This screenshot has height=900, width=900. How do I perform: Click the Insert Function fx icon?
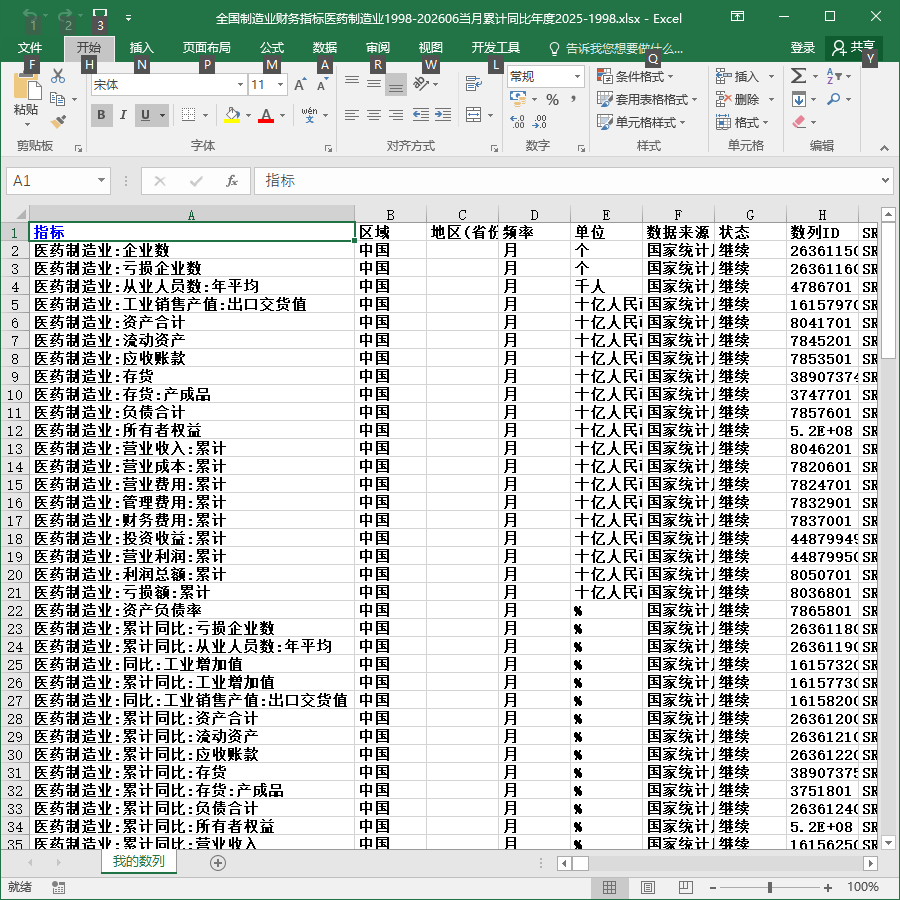tap(231, 181)
